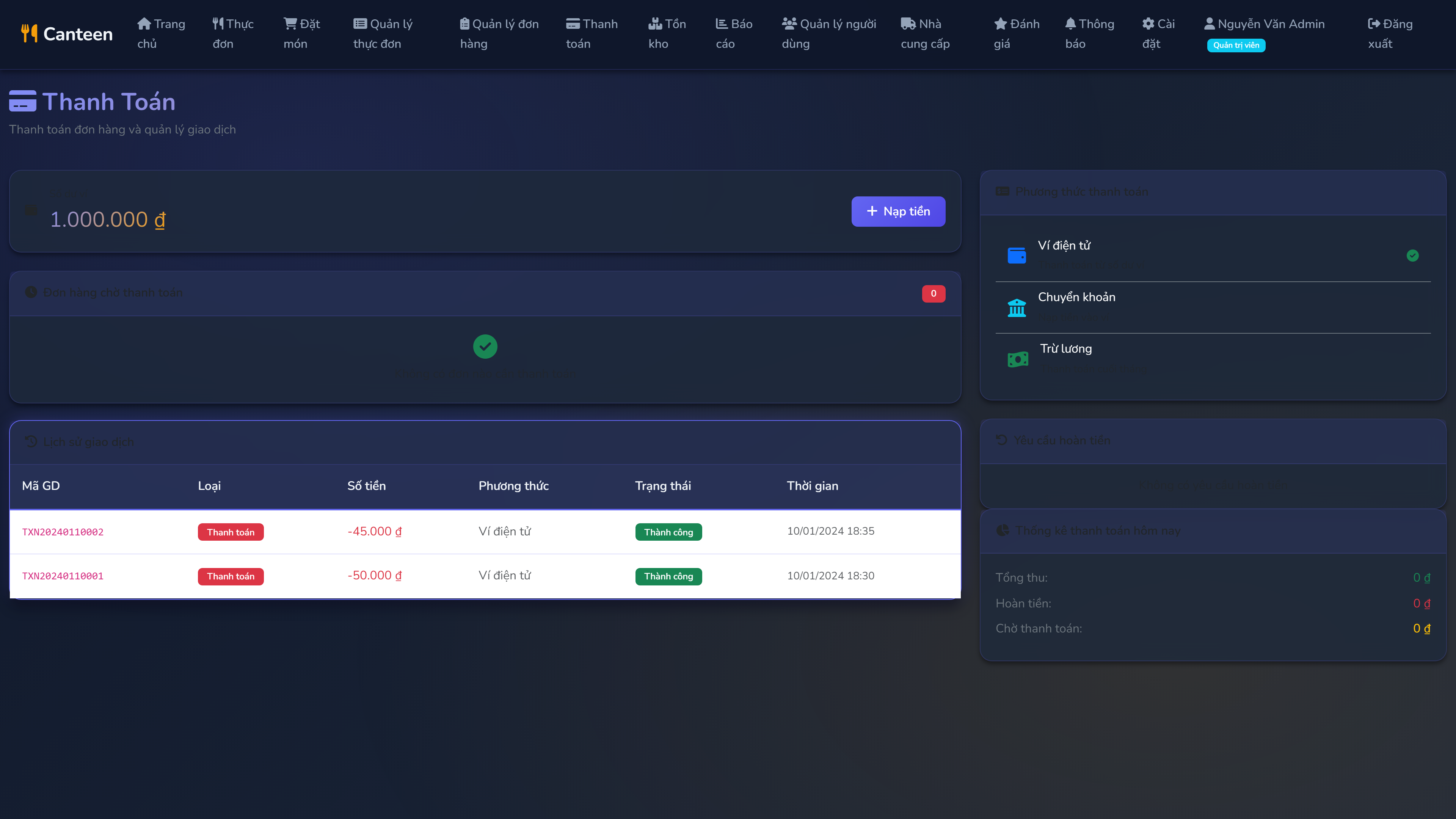This screenshot has height=819, width=1456.
Task: Click the Tổng thu value 0 đ
Action: click(x=1421, y=577)
